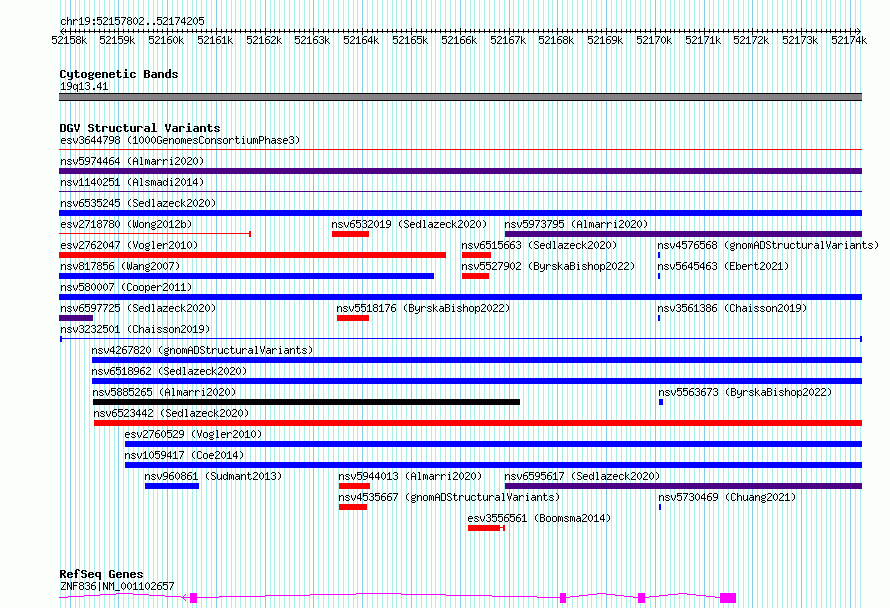Click the RefSeq Genes track title

[x=102, y=574]
